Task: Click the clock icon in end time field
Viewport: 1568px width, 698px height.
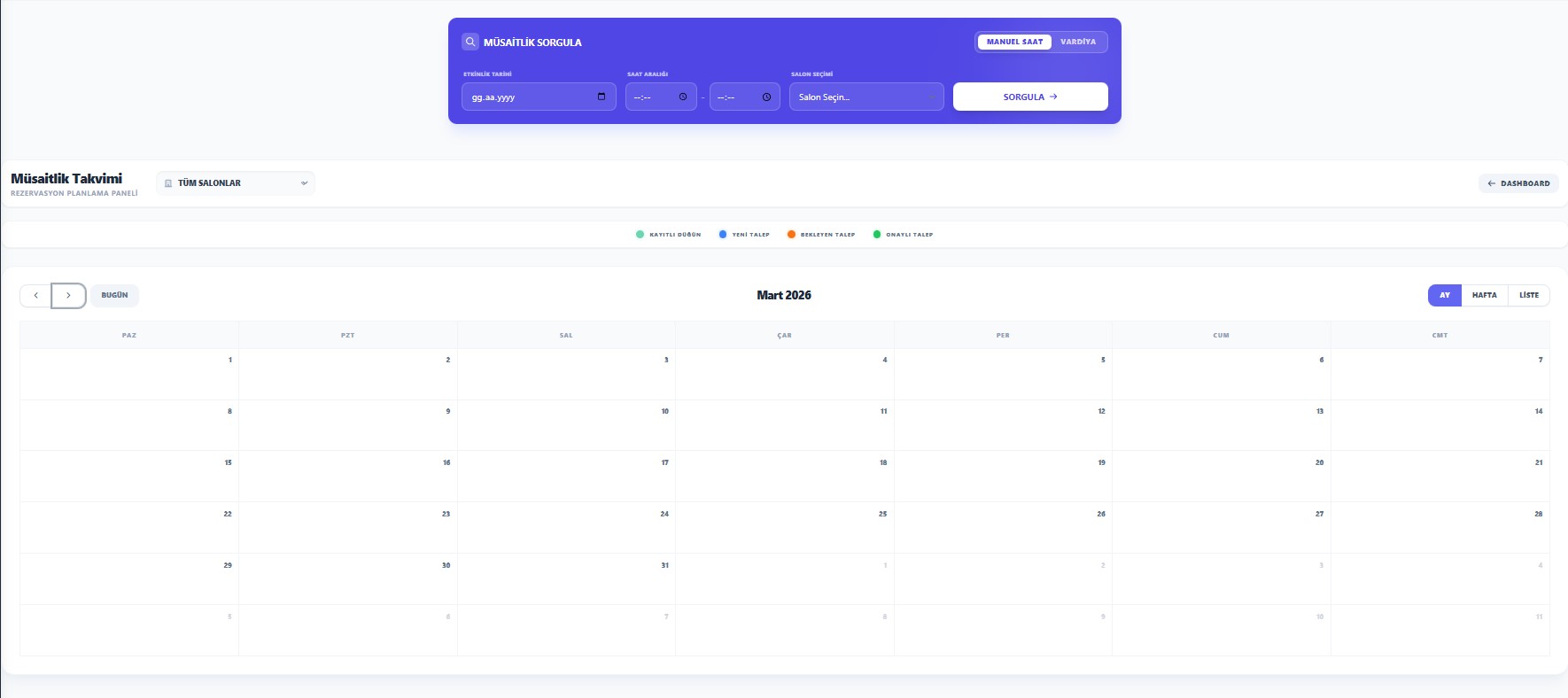Action: click(766, 97)
